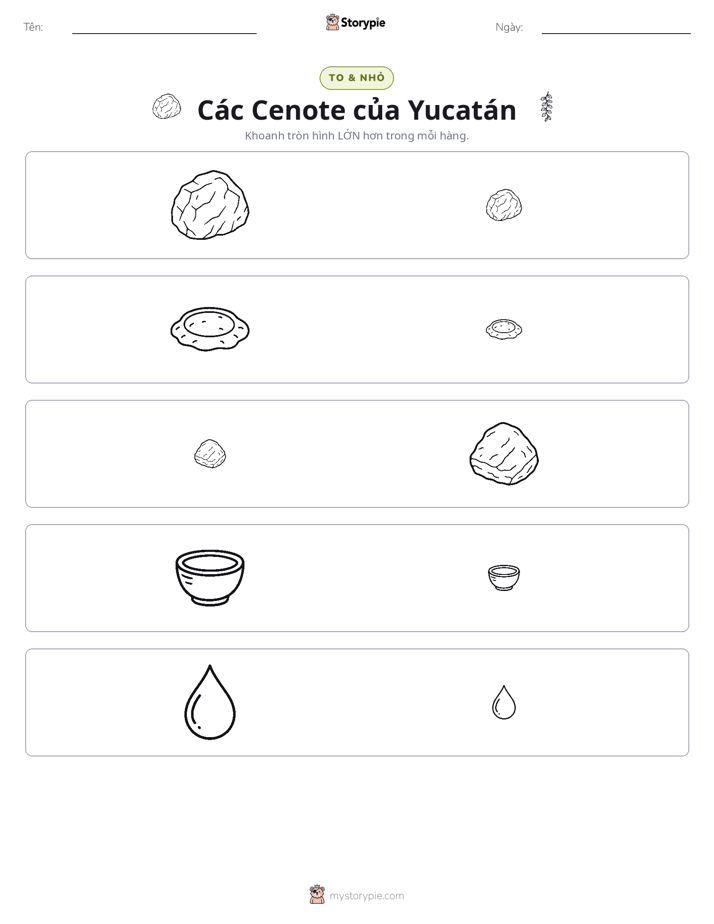Click the leafy vine icon right of the title
The image size is (714, 924).
(547, 107)
